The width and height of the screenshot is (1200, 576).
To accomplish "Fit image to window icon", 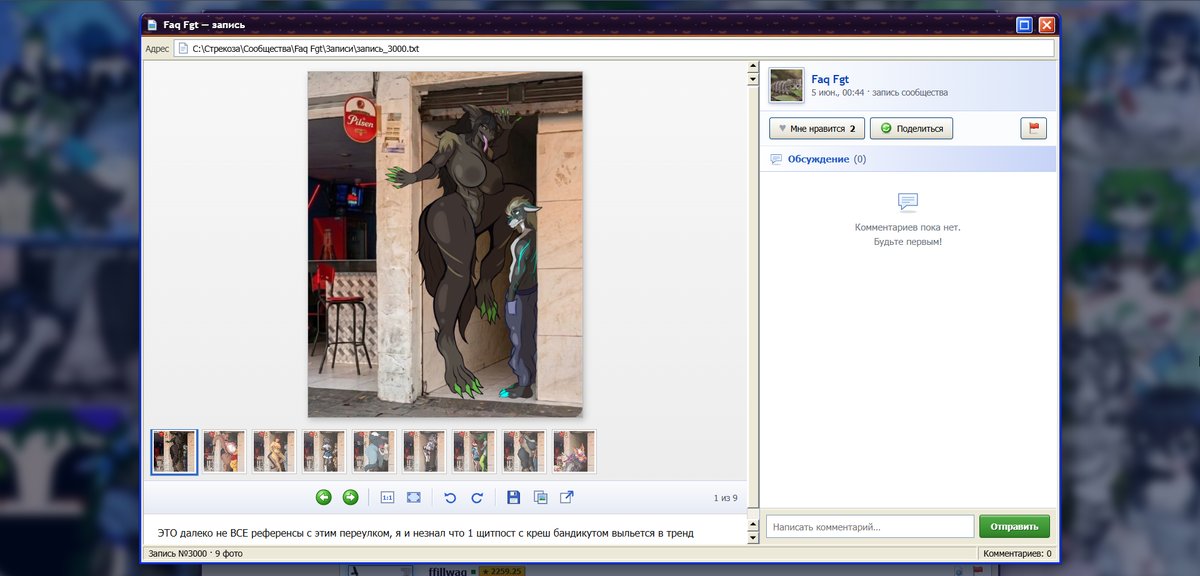I will [x=414, y=497].
